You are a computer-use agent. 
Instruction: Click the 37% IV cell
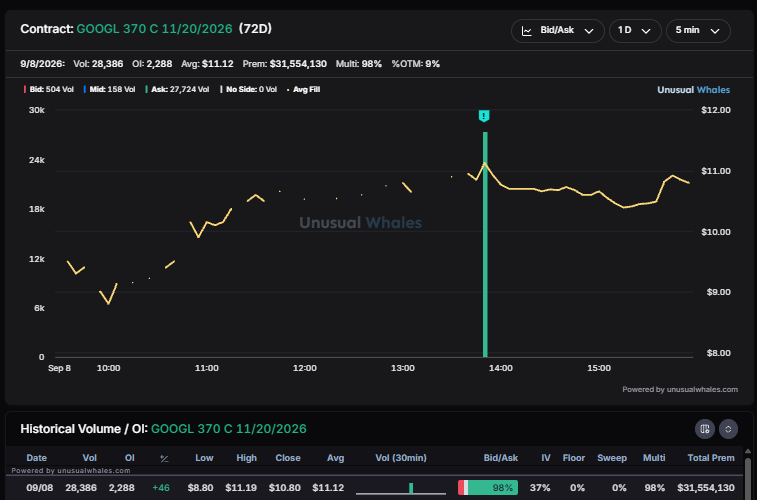pyautogui.click(x=540, y=487)
